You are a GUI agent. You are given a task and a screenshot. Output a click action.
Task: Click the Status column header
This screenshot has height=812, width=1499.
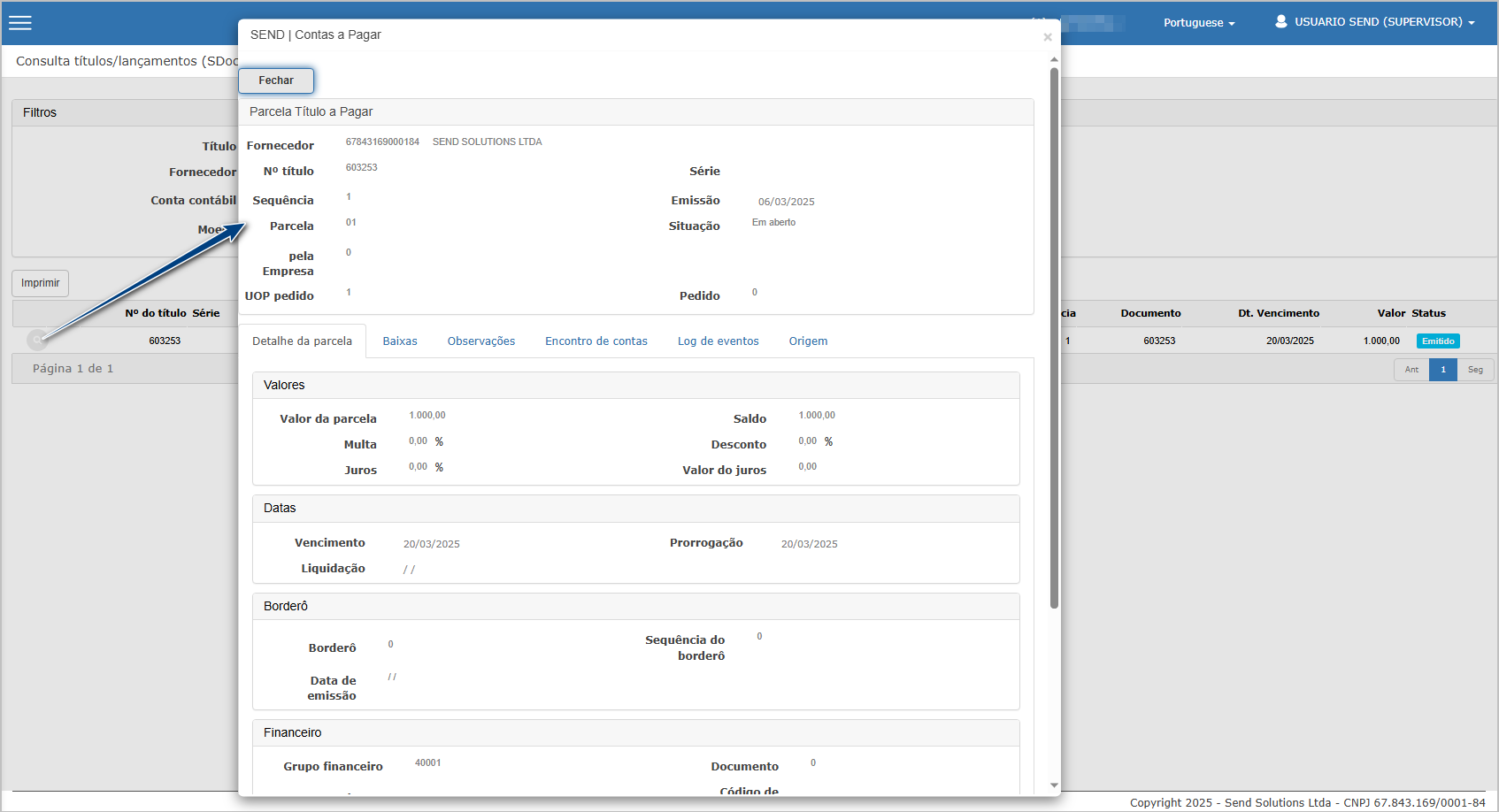pos(1428,313)
